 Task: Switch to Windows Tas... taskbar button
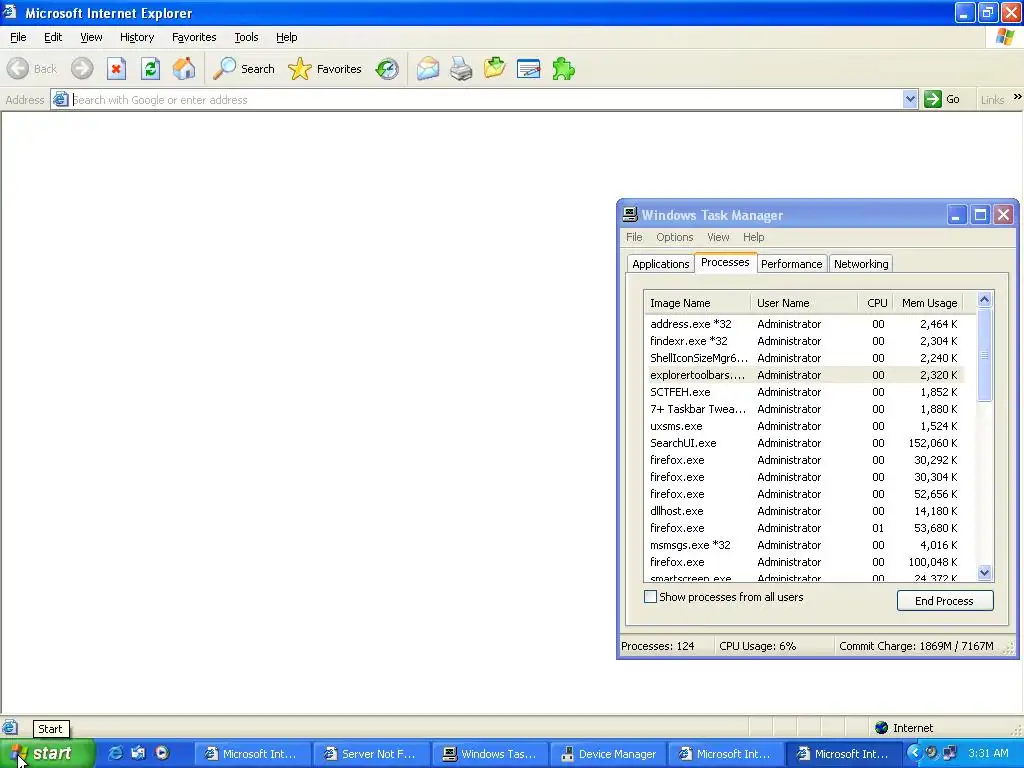pyautogui.click(x=490, y=754)
